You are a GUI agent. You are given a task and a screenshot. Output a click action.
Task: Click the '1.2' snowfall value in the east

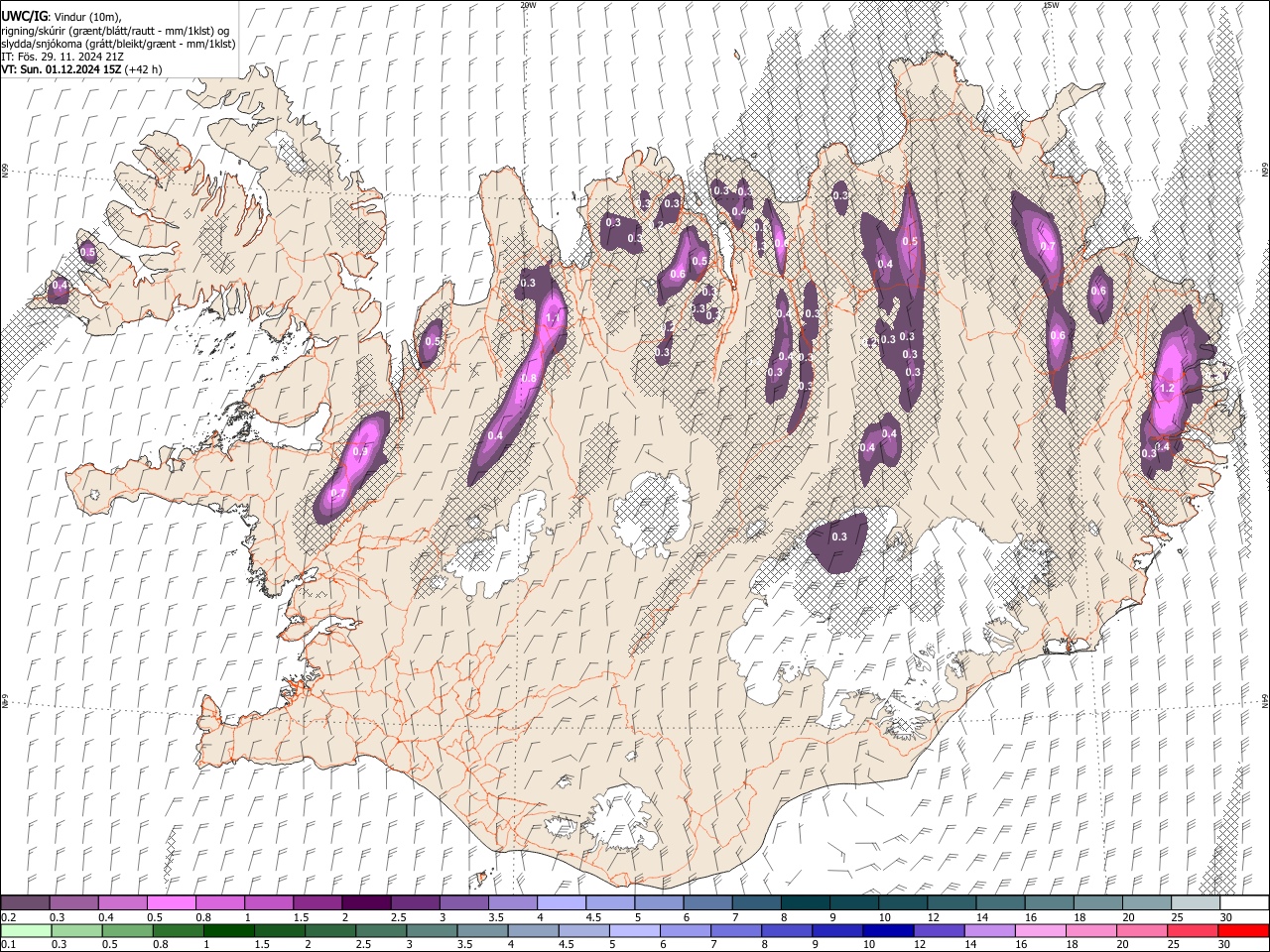tap(1167, 389)
